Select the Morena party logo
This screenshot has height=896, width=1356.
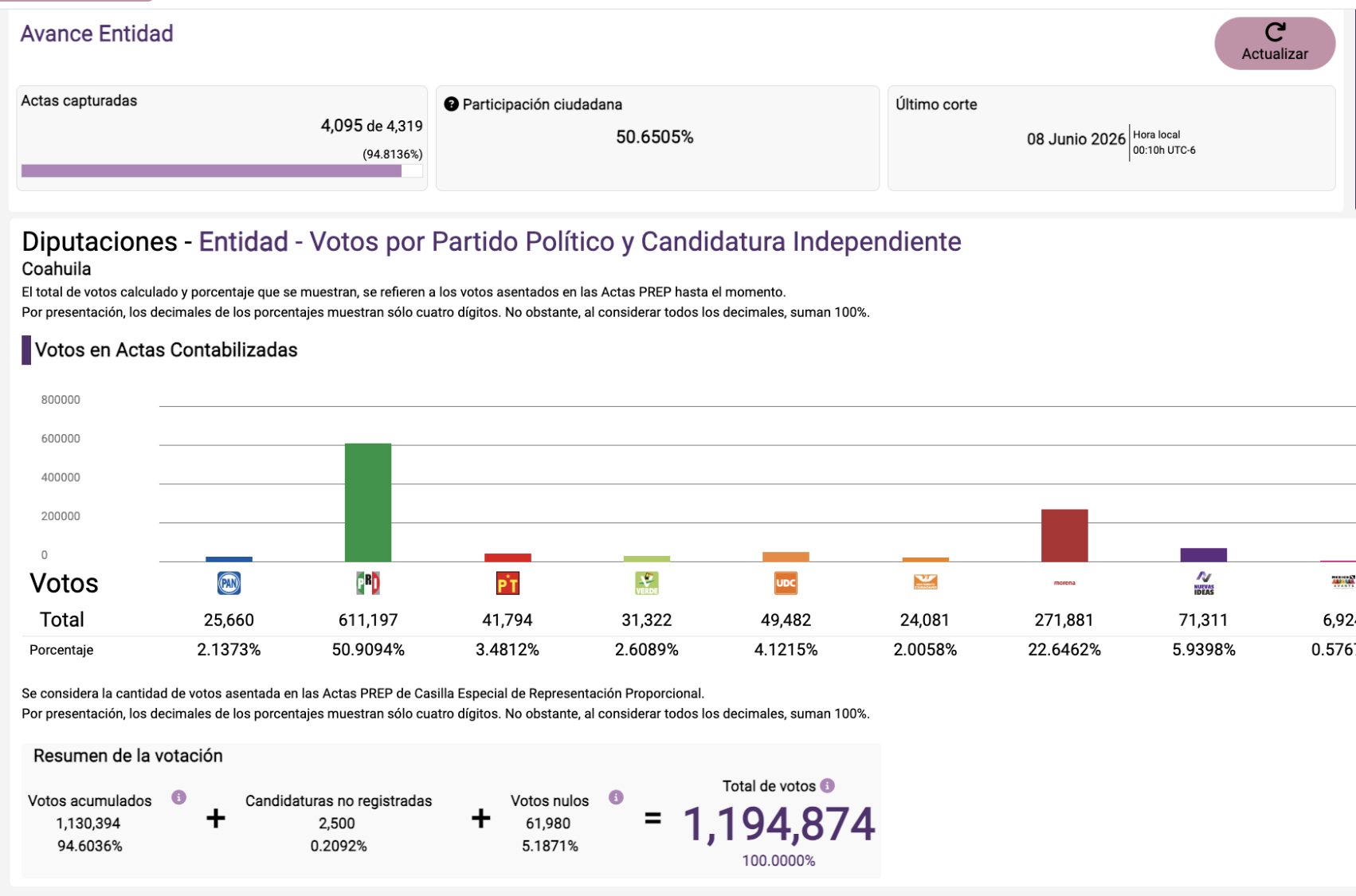click(x=1064, y=583)
